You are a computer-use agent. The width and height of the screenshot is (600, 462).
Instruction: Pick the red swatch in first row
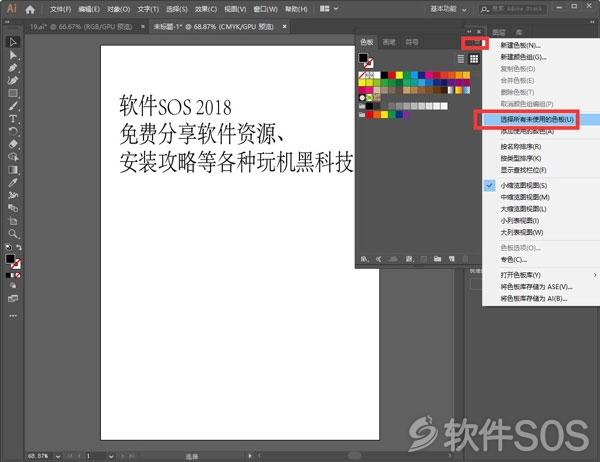[392, 75]
